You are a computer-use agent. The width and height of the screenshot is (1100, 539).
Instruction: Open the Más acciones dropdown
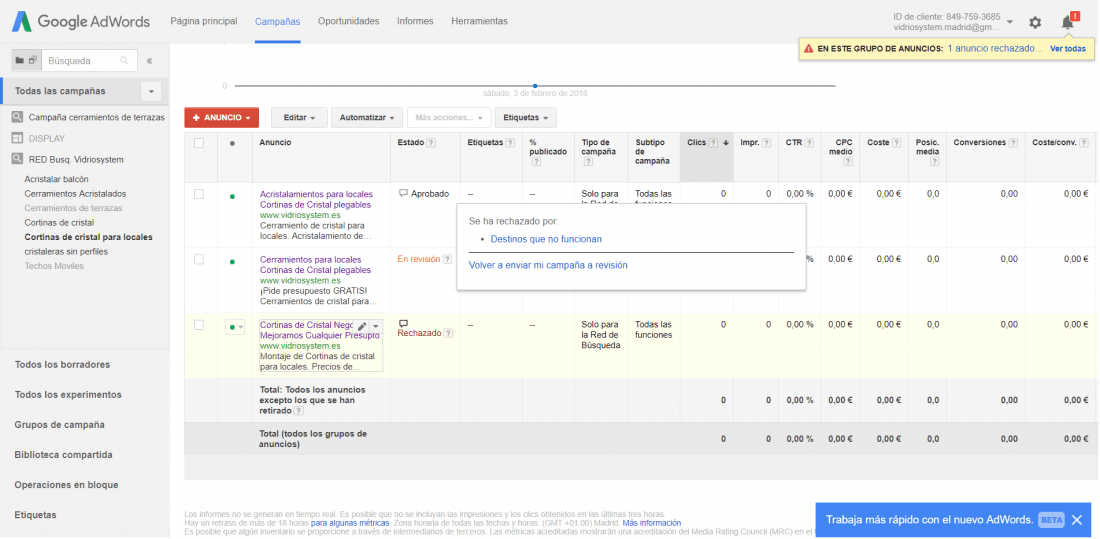pos(449,117)
